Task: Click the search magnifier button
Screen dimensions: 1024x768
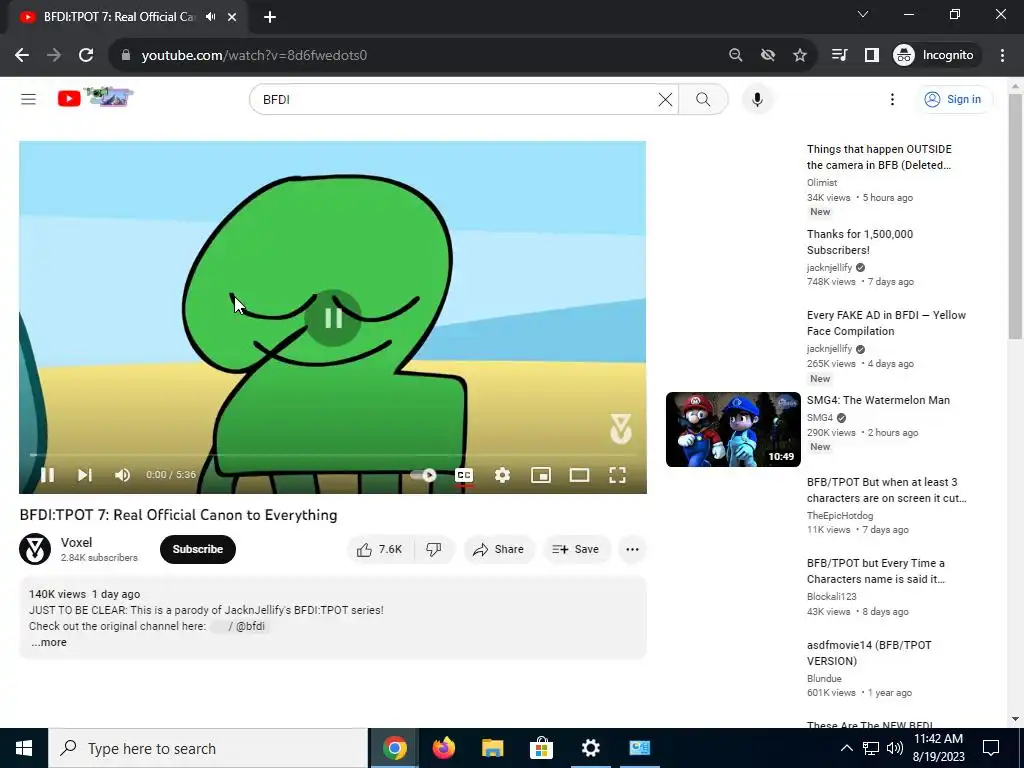Action: [703, 99]
